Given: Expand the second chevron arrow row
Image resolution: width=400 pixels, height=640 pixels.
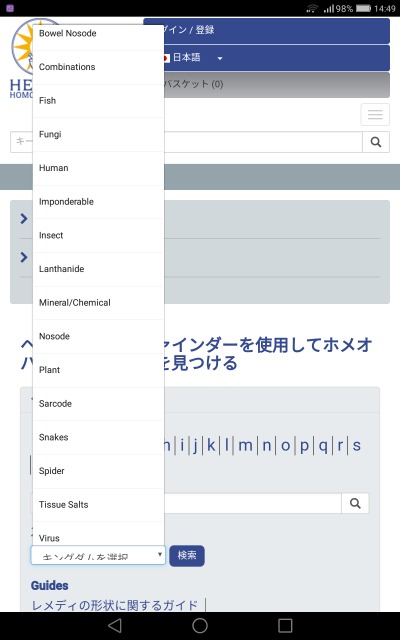Looking at the screenshot, I should click(x=24, y=257).
